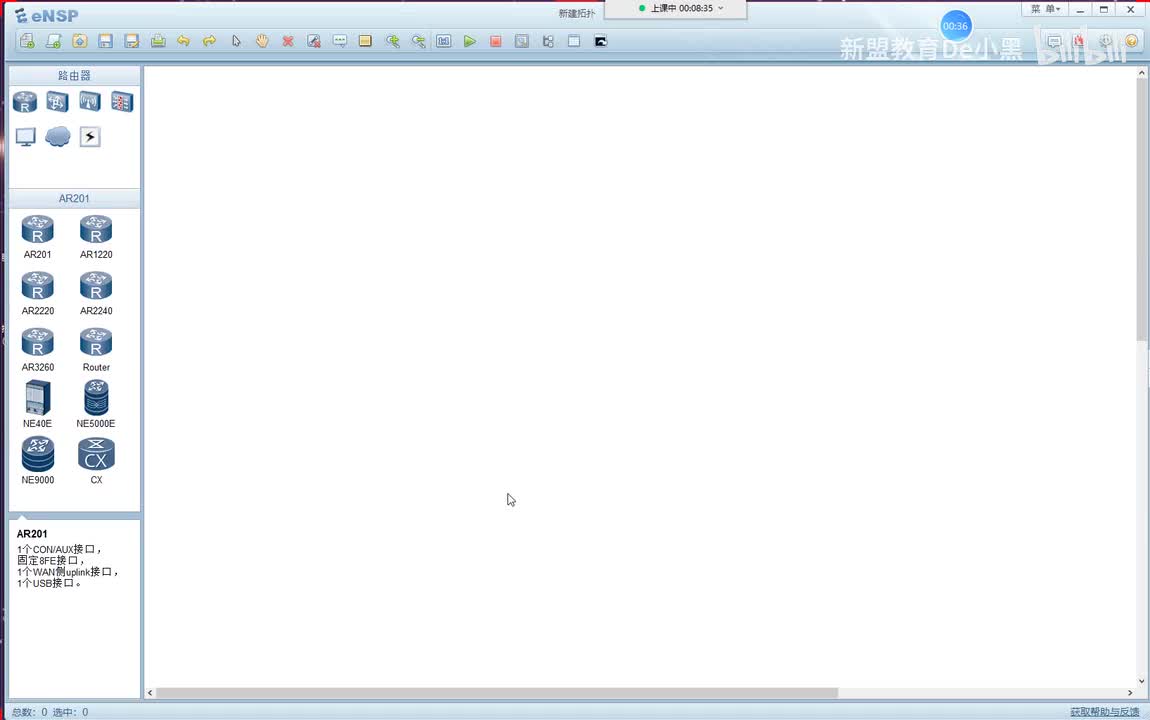Pick the NE5000E device
This screenshot has height=720, width=1150.
tap(96, 405)
